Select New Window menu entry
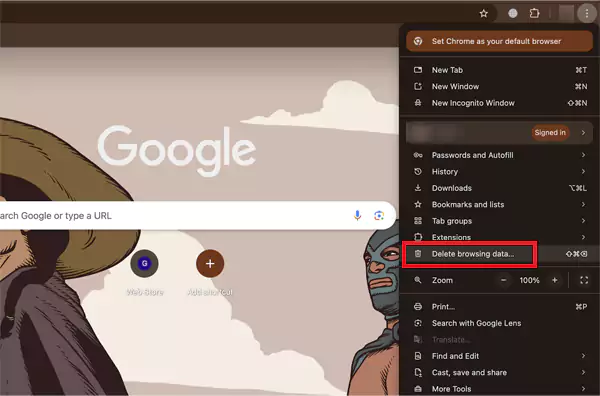Viewport: 600px width, 396px height. coord(499,86)
